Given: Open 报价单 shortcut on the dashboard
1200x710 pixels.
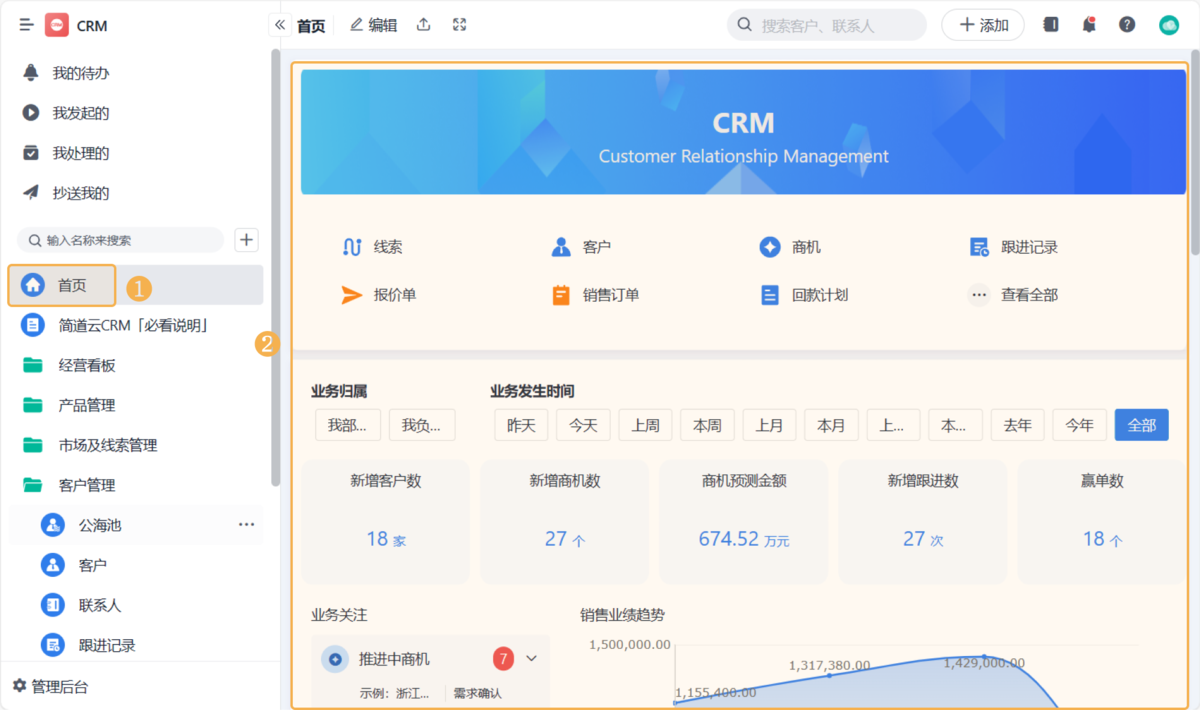Looking at the screenshot, I should coord(379,295).
